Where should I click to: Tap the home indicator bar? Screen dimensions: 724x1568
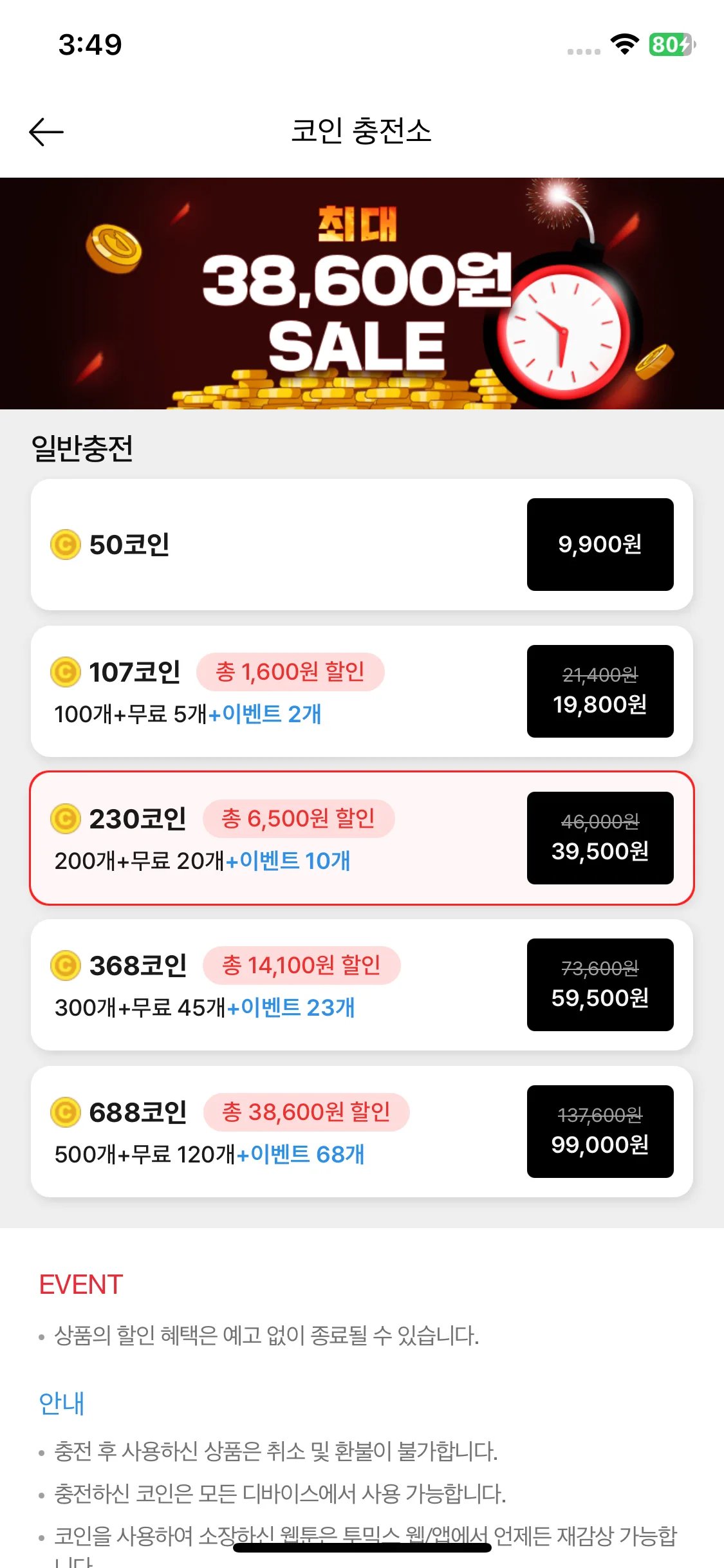pyautogui.click(x=362, y=1547)
